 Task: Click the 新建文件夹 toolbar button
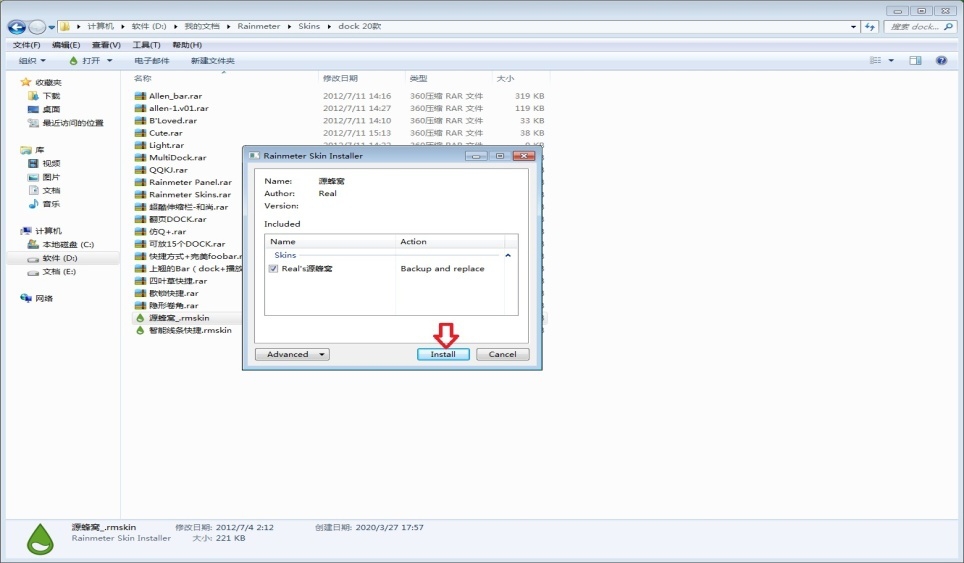(213, 61)
